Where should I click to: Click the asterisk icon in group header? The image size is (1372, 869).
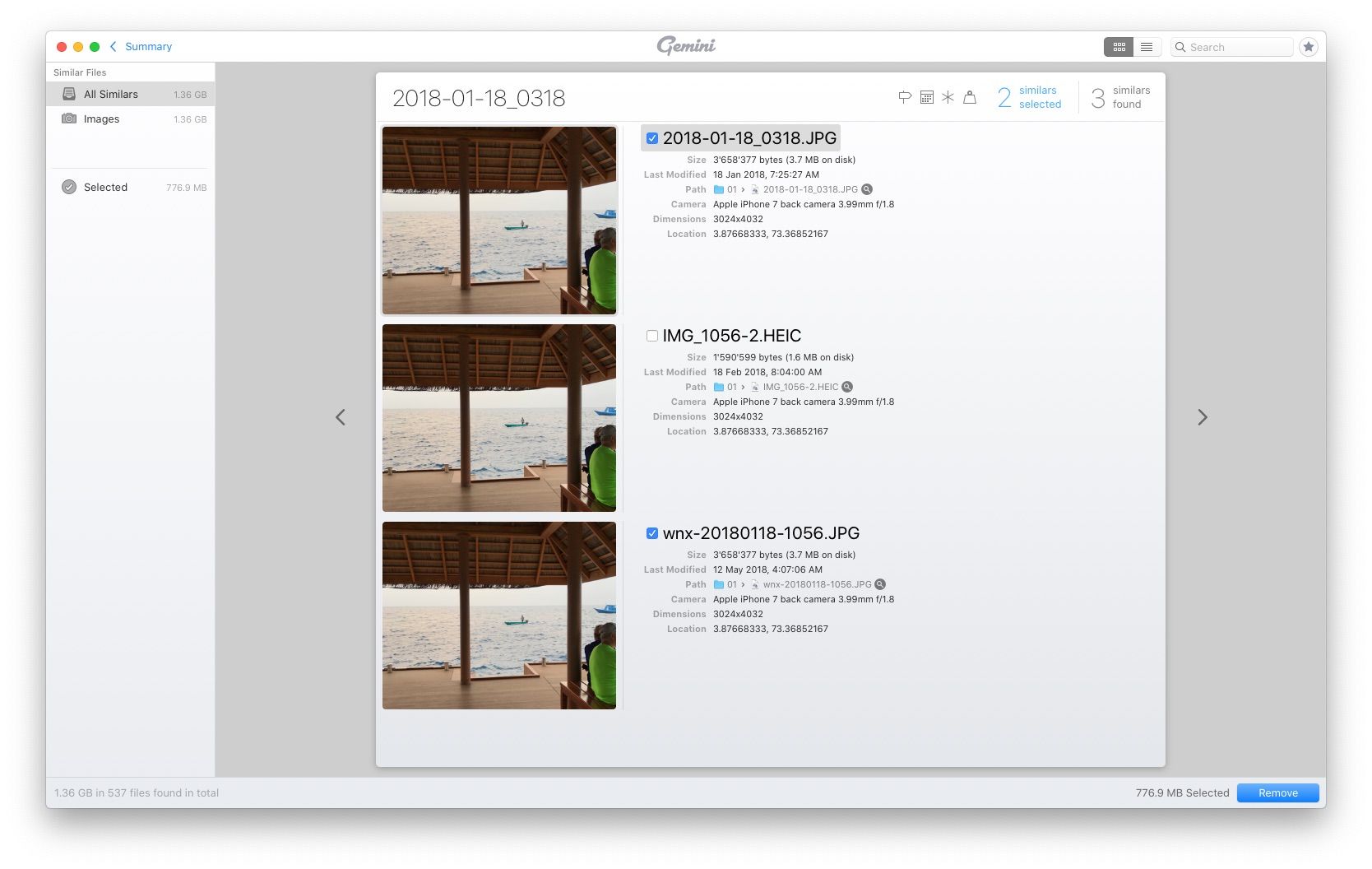(x=948, y=97)
